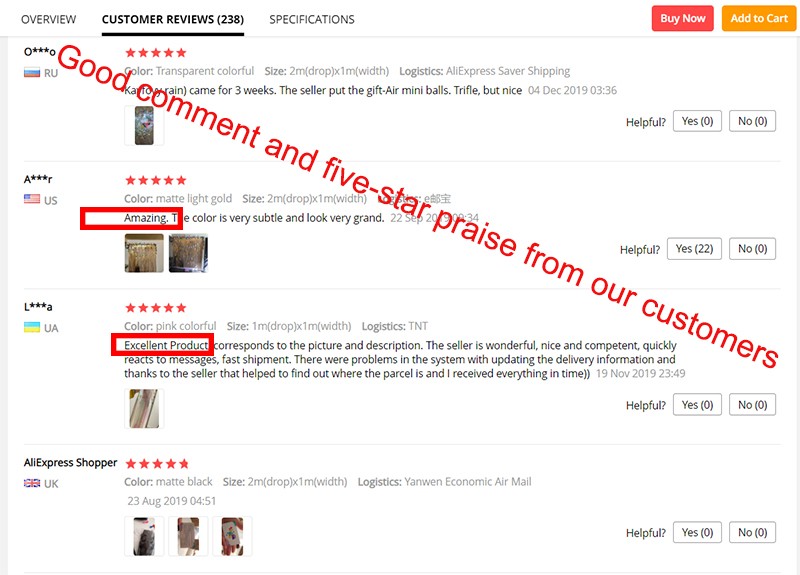The image size is (800, 575).
Task: Click No (0) on AliExpress Shopper's review
Action: 752,532
